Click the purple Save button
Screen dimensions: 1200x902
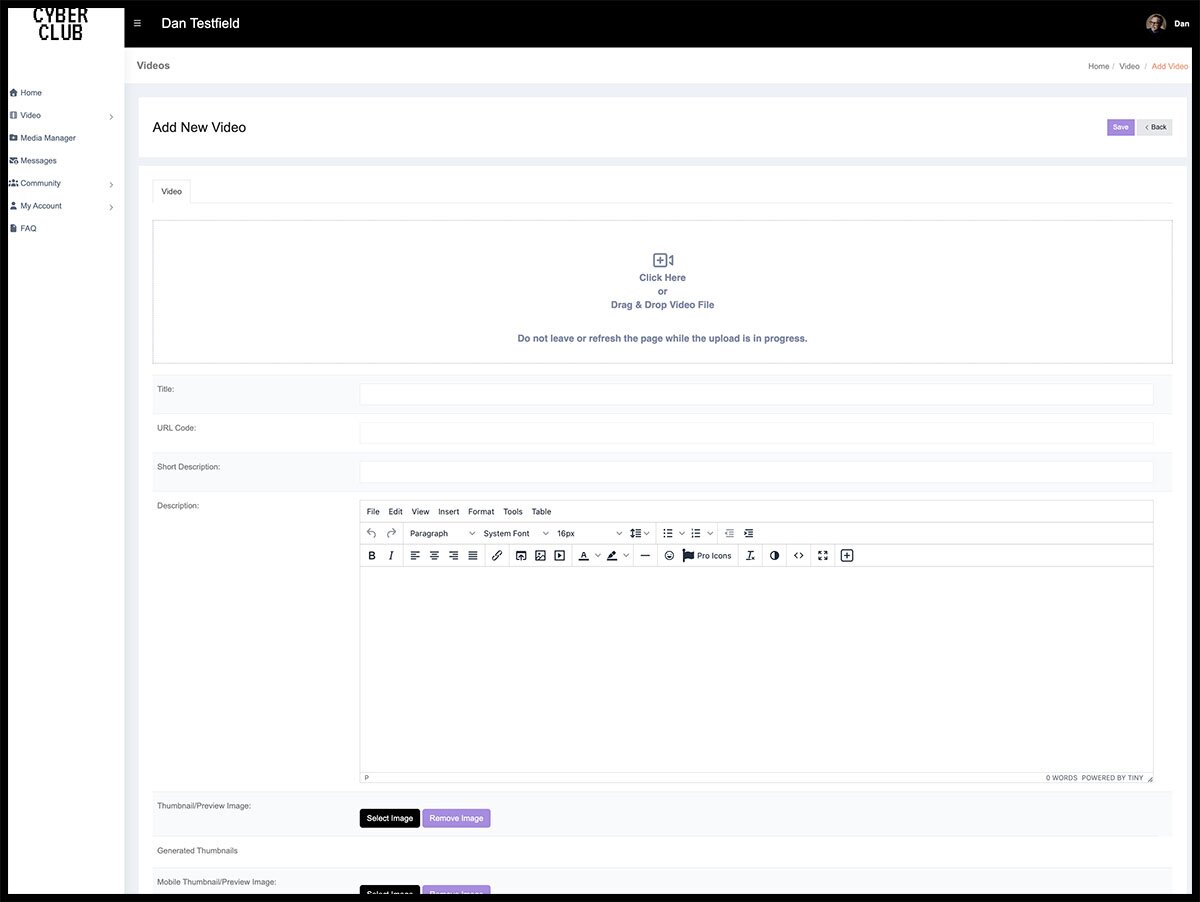(x=1120, y=127)
